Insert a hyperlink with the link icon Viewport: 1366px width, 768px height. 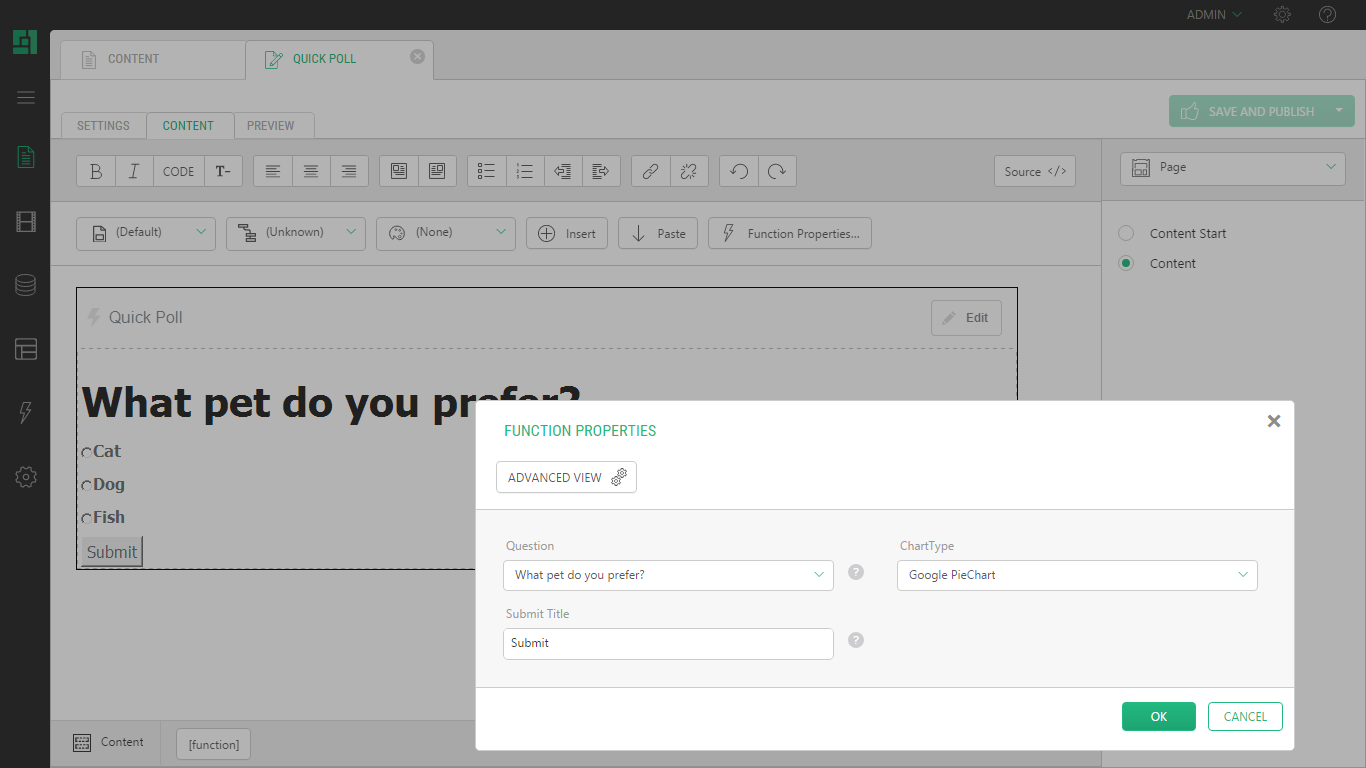click(650, 171)
